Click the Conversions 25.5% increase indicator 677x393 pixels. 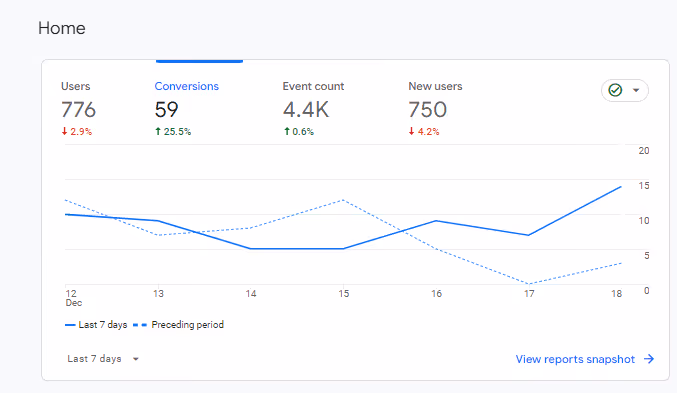173,132
